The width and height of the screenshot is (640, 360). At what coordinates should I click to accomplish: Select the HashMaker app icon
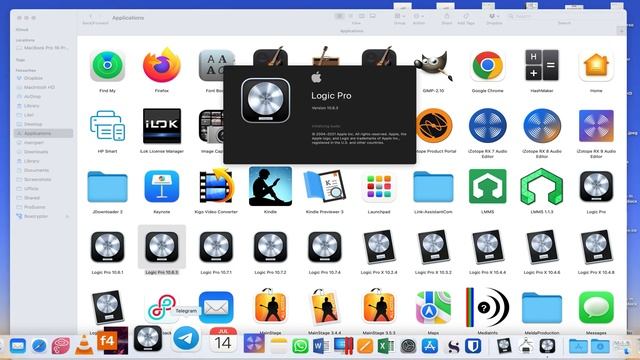(x=542, y=65)
